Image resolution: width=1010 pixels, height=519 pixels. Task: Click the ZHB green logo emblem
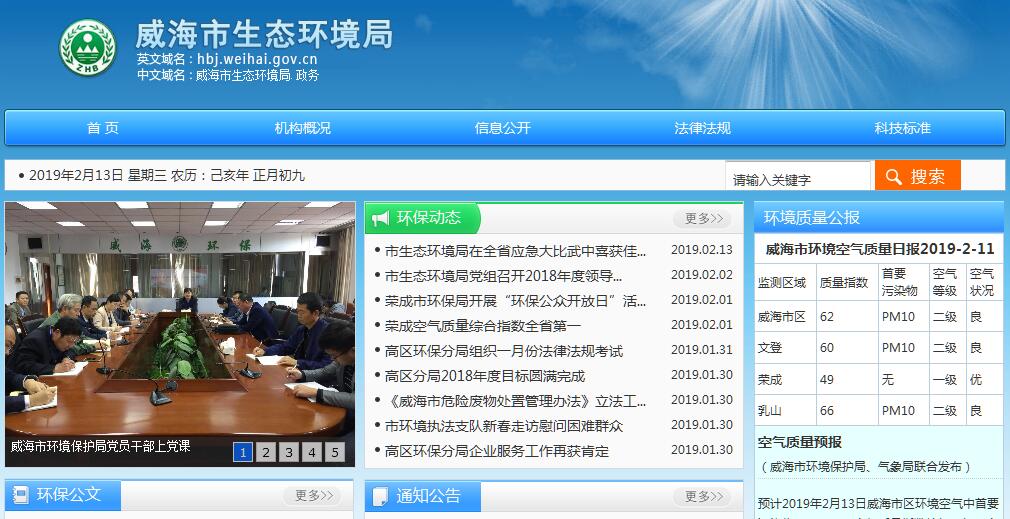[x=87, y=47]
